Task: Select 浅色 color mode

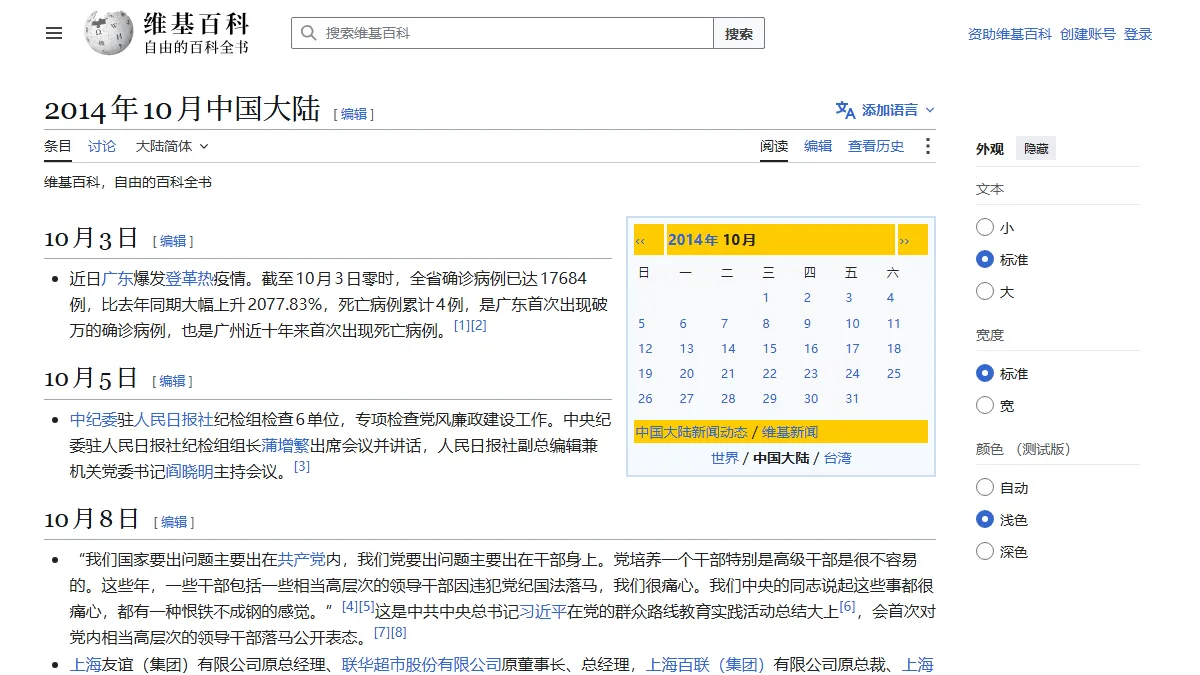Action: pos(985,519)
